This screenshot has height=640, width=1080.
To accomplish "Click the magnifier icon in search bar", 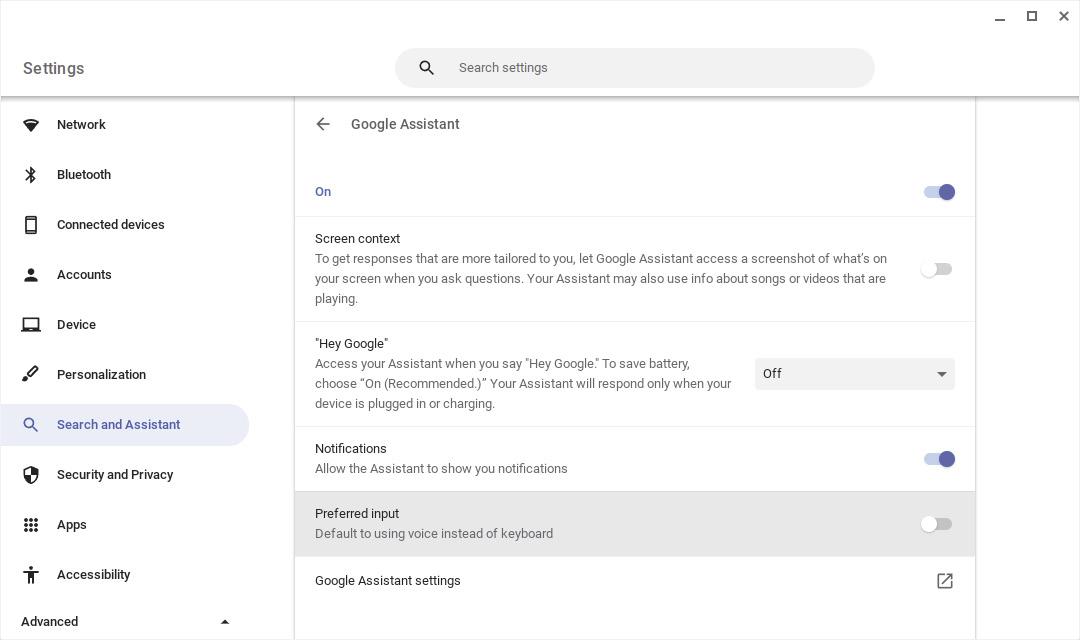I will 426,68.
